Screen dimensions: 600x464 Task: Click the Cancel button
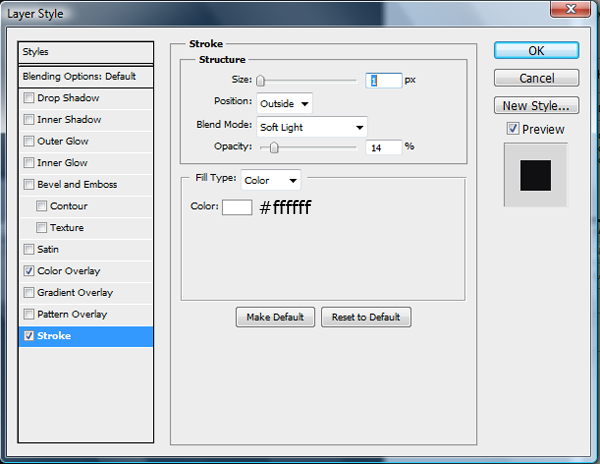[x=536, y=78]
